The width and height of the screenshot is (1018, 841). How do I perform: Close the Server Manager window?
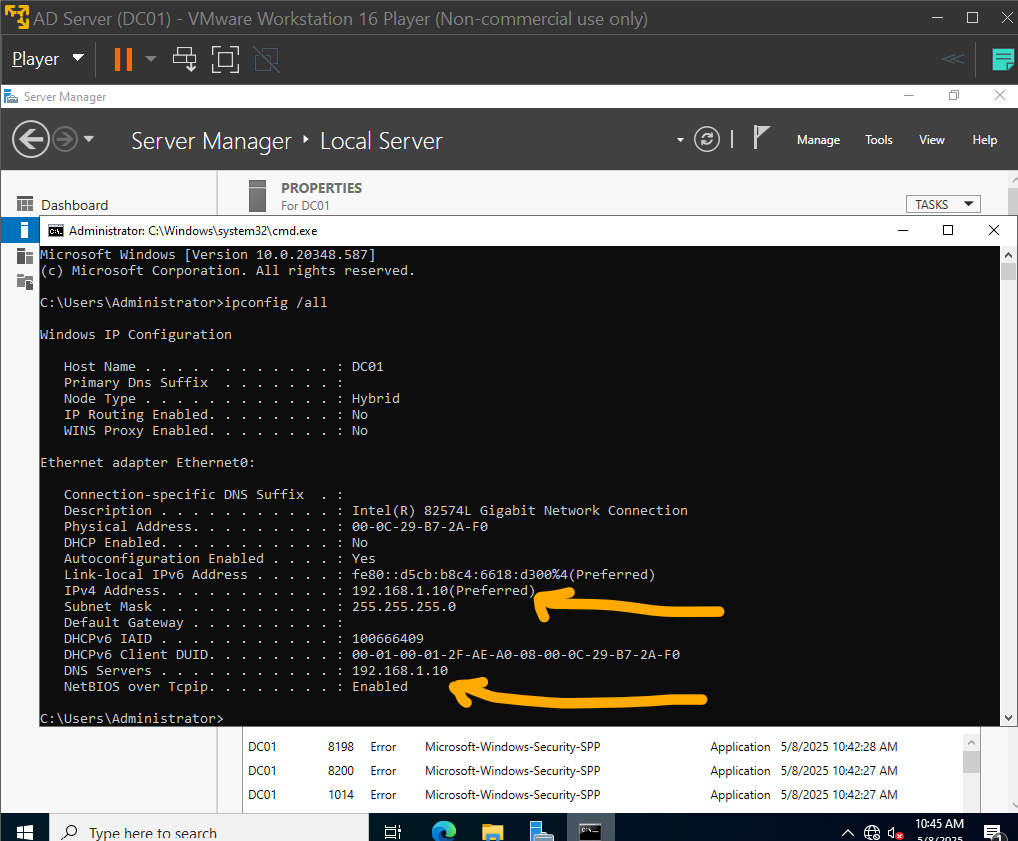point(1000,95)
